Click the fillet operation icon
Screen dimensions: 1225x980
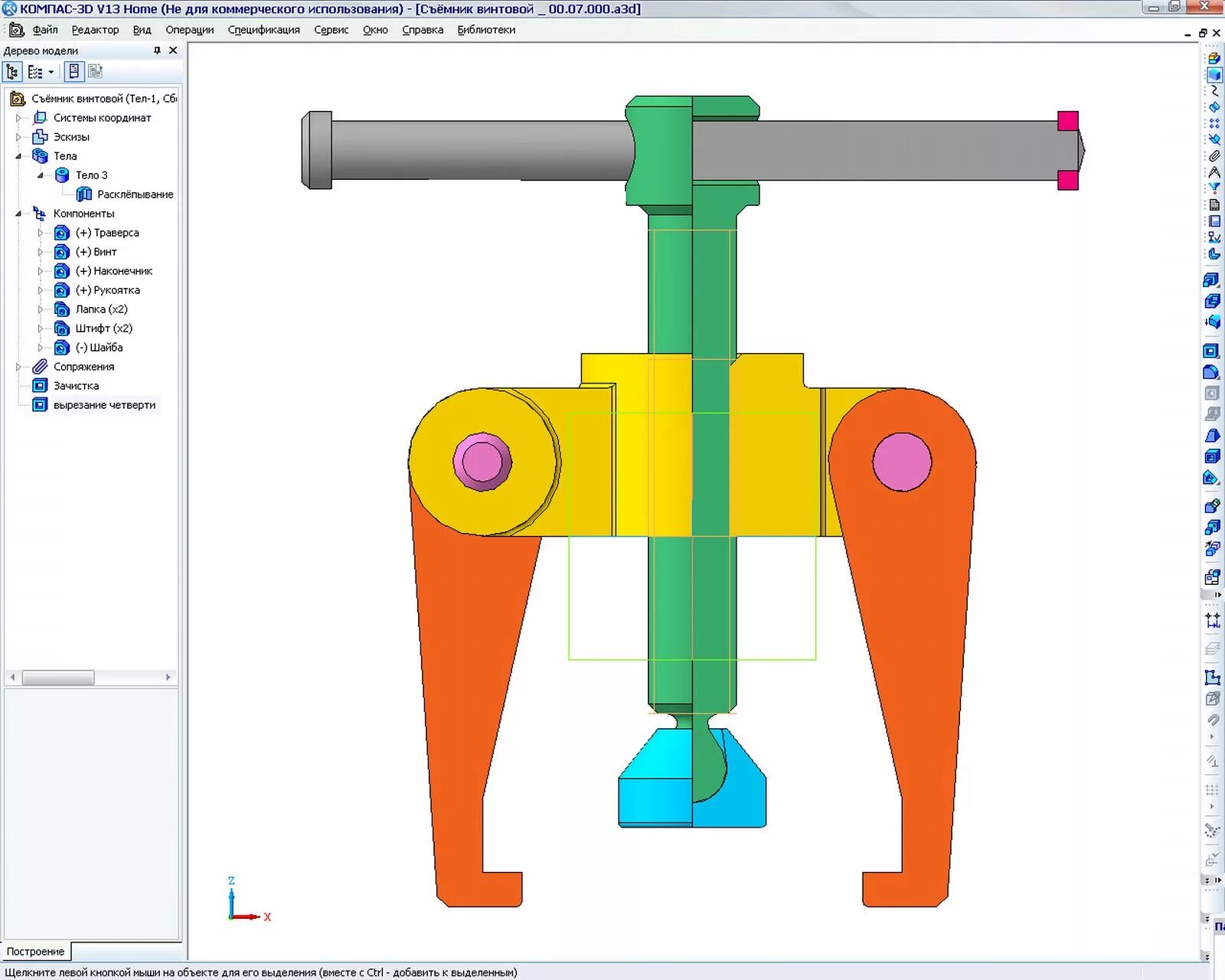tap(1212, 373)
